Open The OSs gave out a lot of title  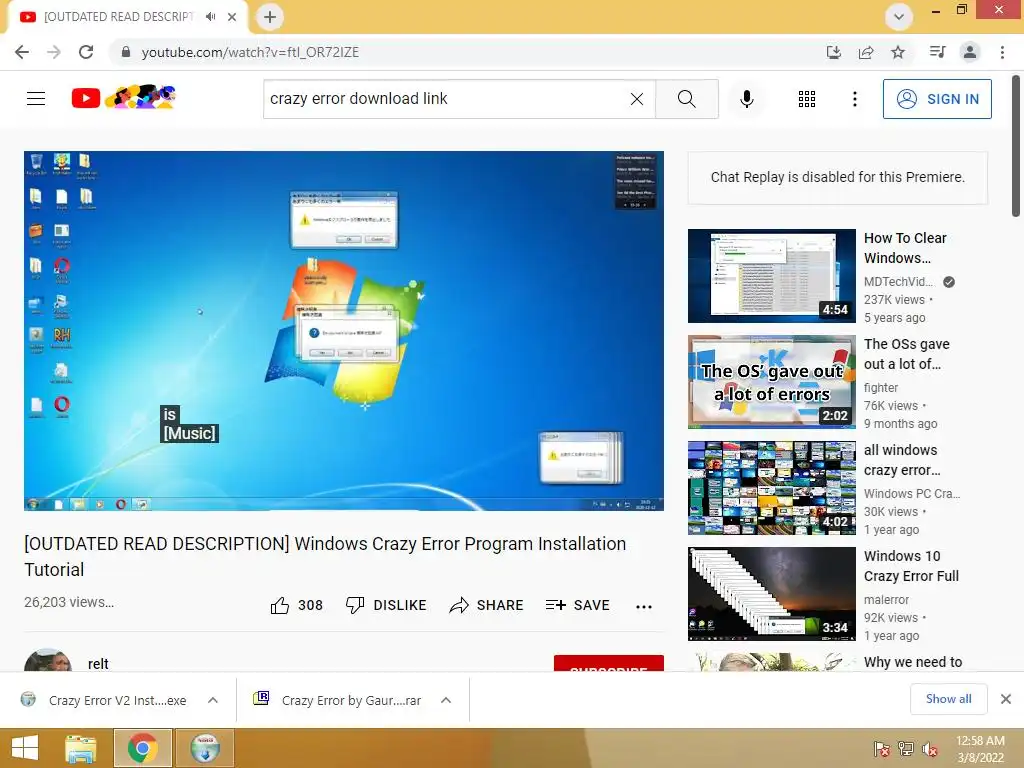906,354
